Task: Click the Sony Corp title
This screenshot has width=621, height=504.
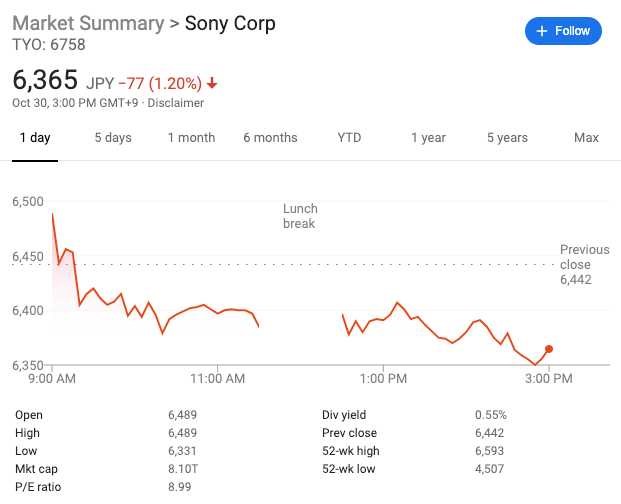Action: [230, 23]
